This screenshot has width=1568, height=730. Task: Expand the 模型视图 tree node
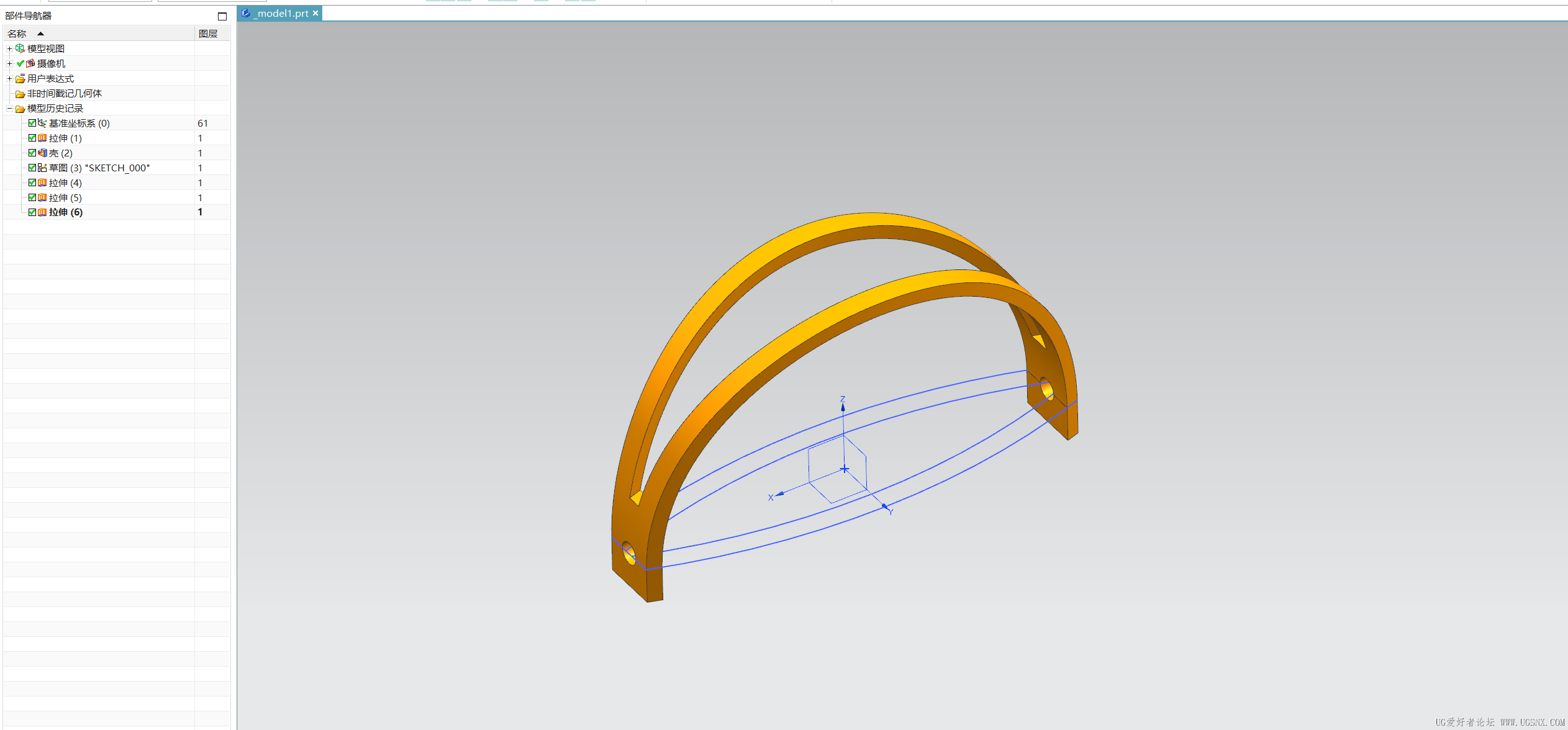[9, 48]
